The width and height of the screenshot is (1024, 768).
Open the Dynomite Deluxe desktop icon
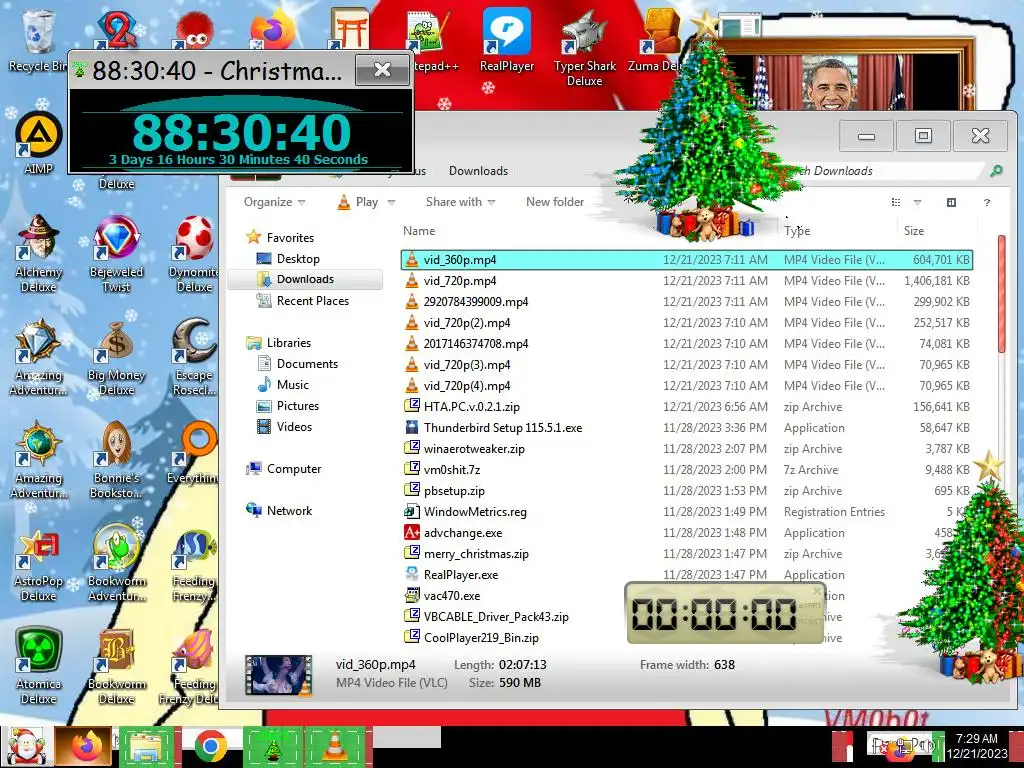tap(194, 253)
